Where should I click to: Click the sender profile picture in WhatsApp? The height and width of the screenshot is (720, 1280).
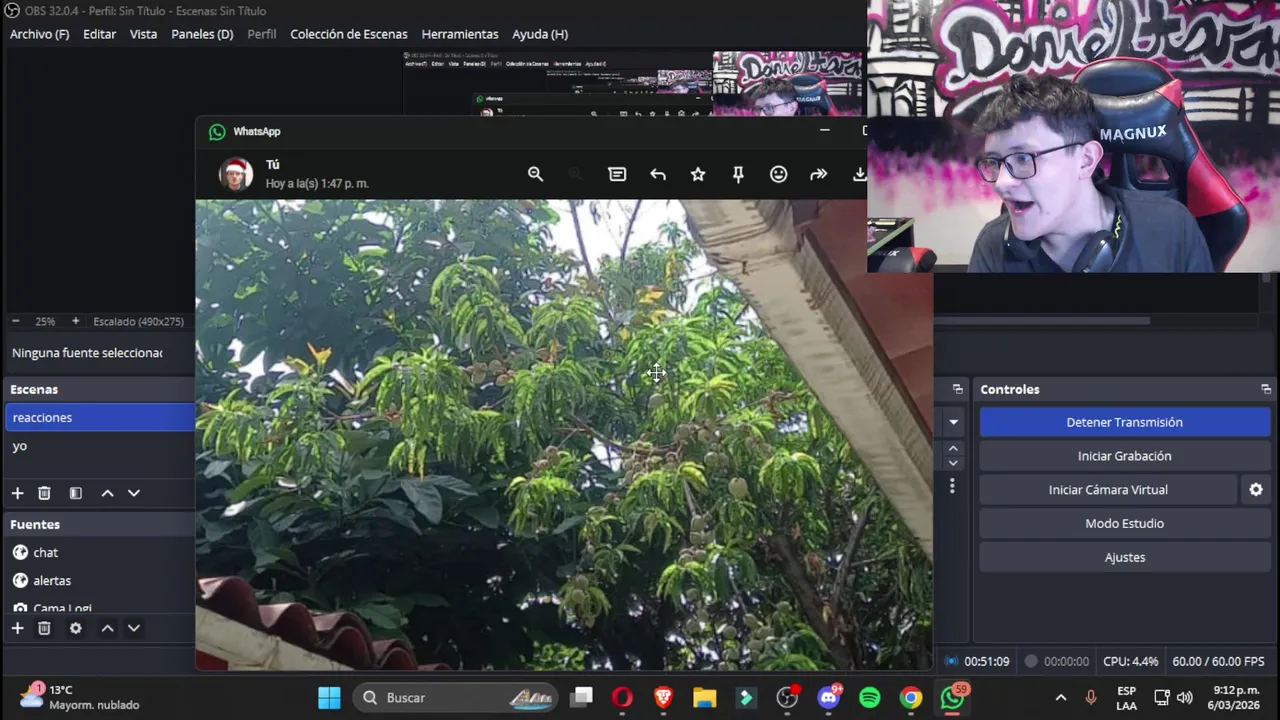[236, 174]
